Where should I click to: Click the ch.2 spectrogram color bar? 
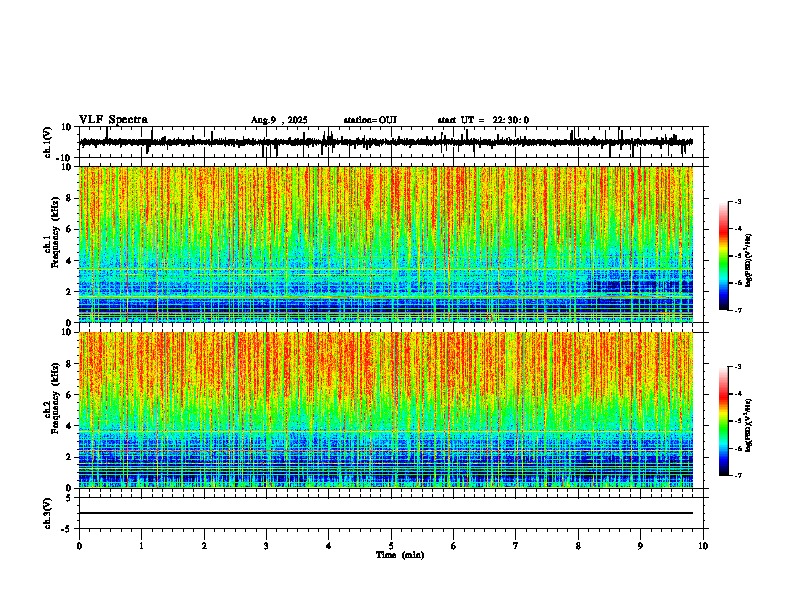coord(723,421)
